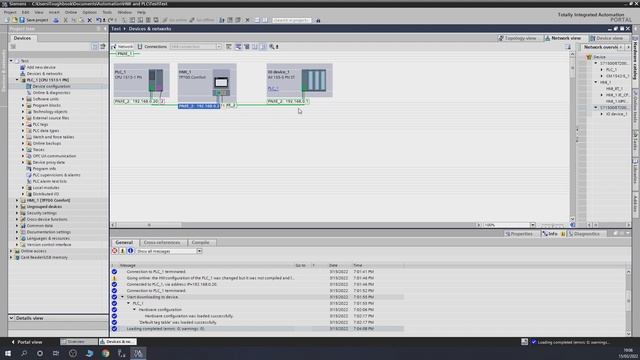Click the print icon in the main toolbar
Image resolution: width=640 pixels, height=360 pixels.
[56, 20]
